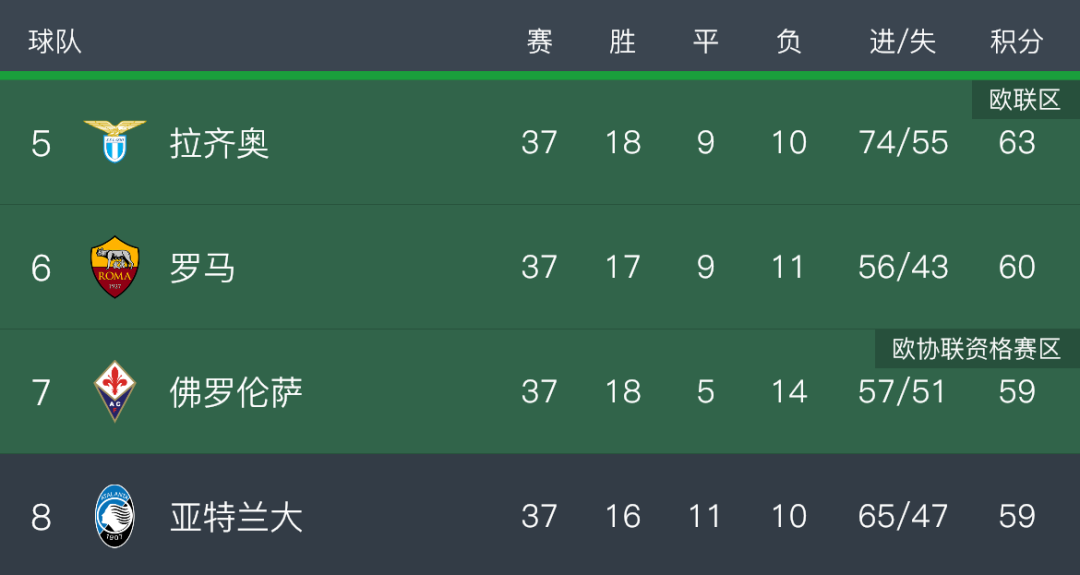Tap the 欧联区 zone label
Screen dimensions: 1080x575
click(1026, 100)
